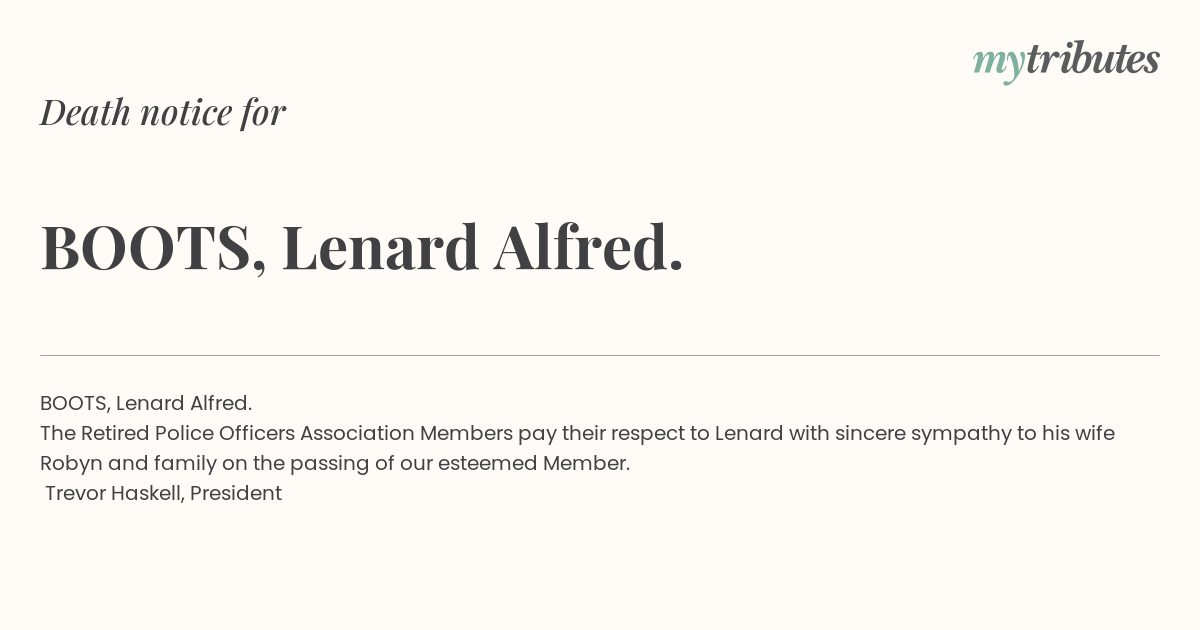1200x630 pixels.
Task: Click the dark "tributes" logo text
Action: coord(1093,58)
